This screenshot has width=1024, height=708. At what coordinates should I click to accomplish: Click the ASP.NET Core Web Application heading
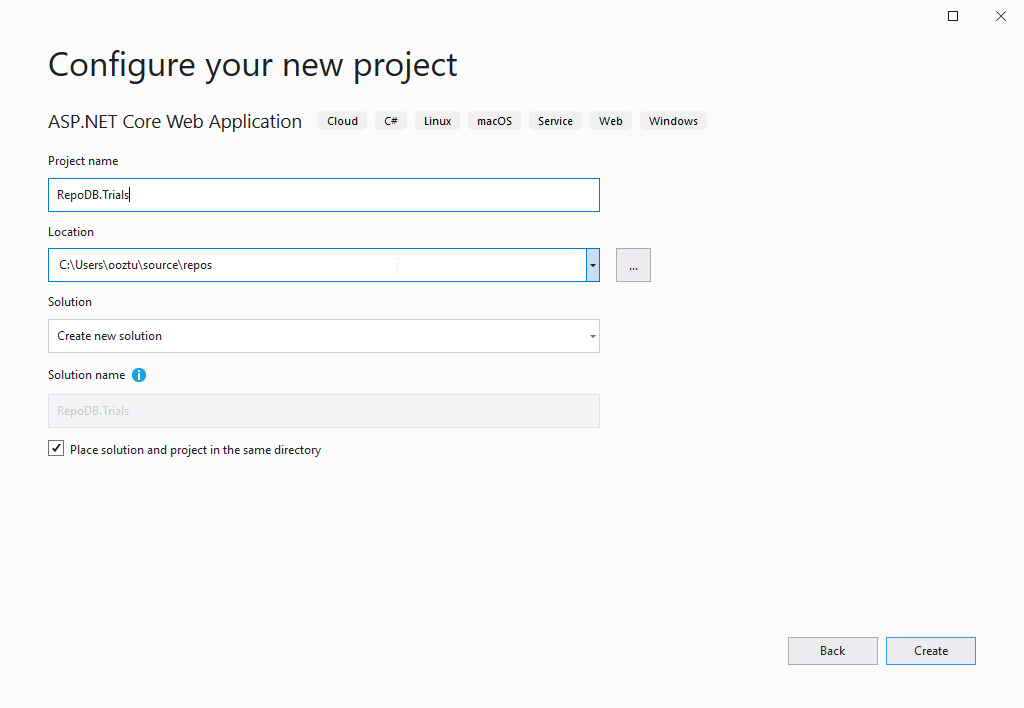click(x=175, y=121)
